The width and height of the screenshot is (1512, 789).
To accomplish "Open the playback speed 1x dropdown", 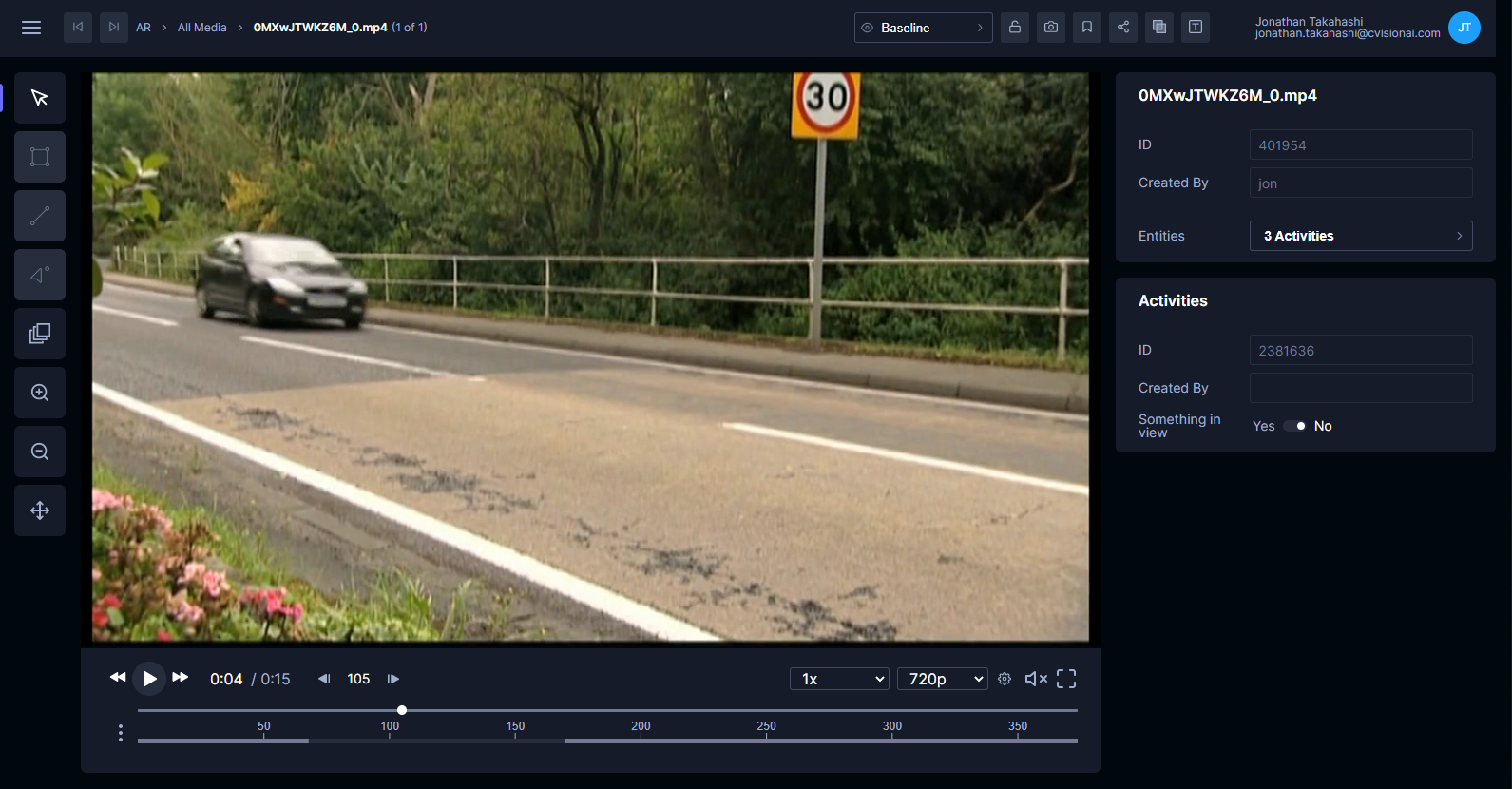I will click(839, 679).
